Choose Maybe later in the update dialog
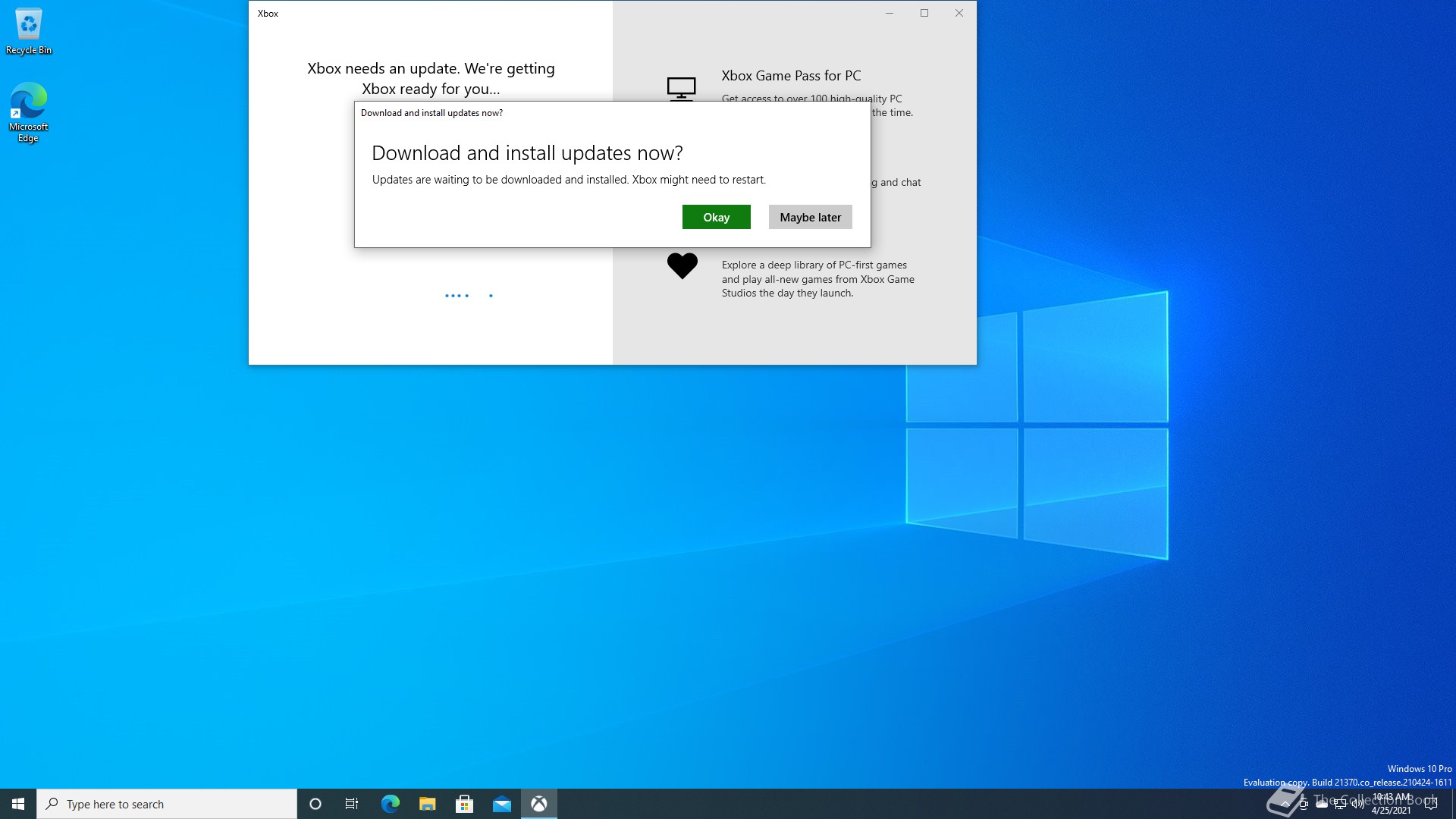The height and width of the screenshot is (819, 1456). point(810,217)
